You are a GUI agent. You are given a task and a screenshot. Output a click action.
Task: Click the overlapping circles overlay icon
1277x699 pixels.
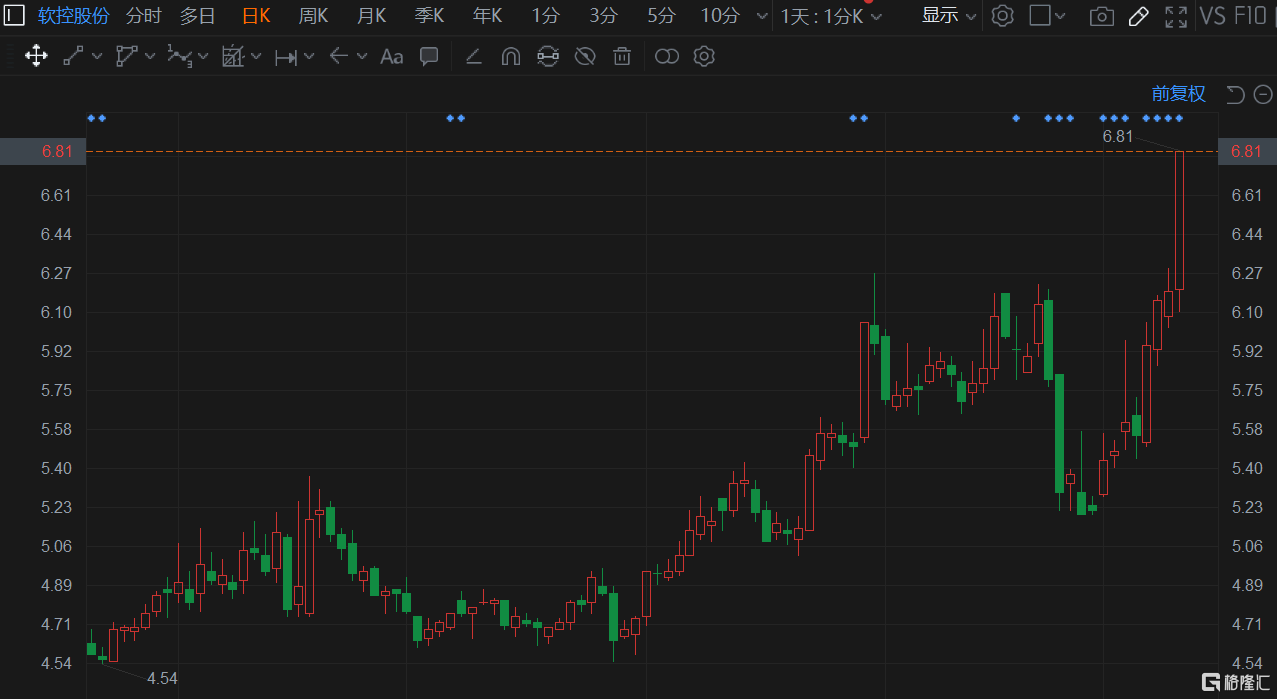coord(667,57)
